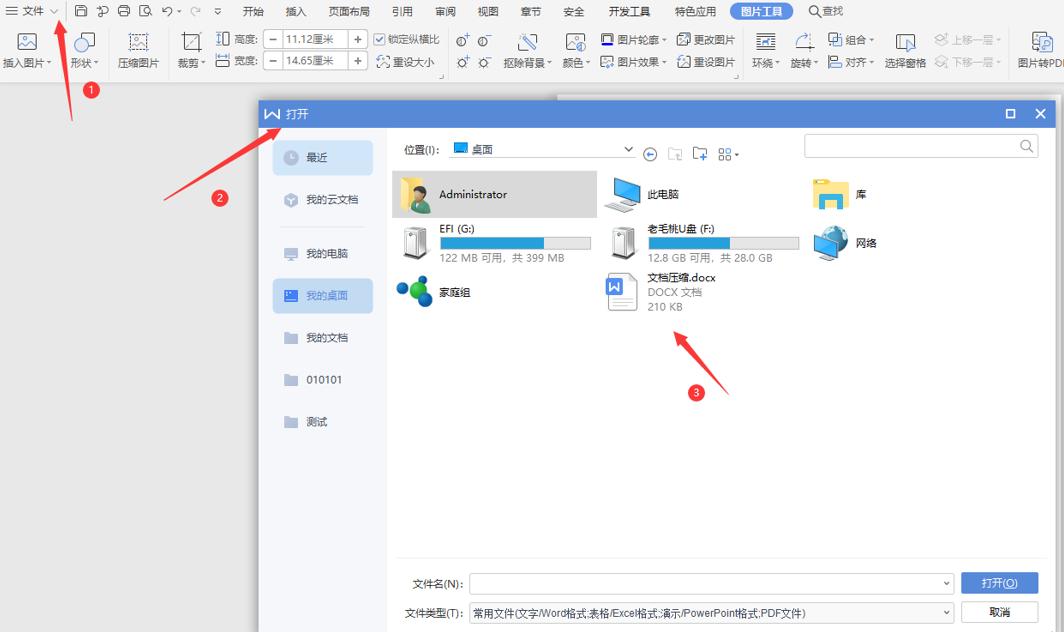The height and width of the screenshot is (632, 1064).
Task: Select 我的文档 in sidebar
Action: pyautogui.click(x=323, y=337)
